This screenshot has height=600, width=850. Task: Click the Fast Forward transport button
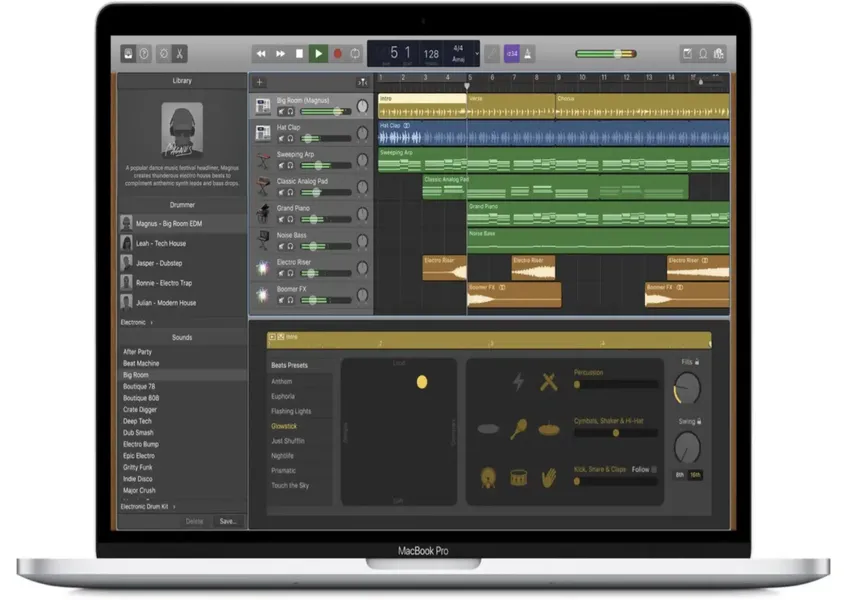point(280,54)
